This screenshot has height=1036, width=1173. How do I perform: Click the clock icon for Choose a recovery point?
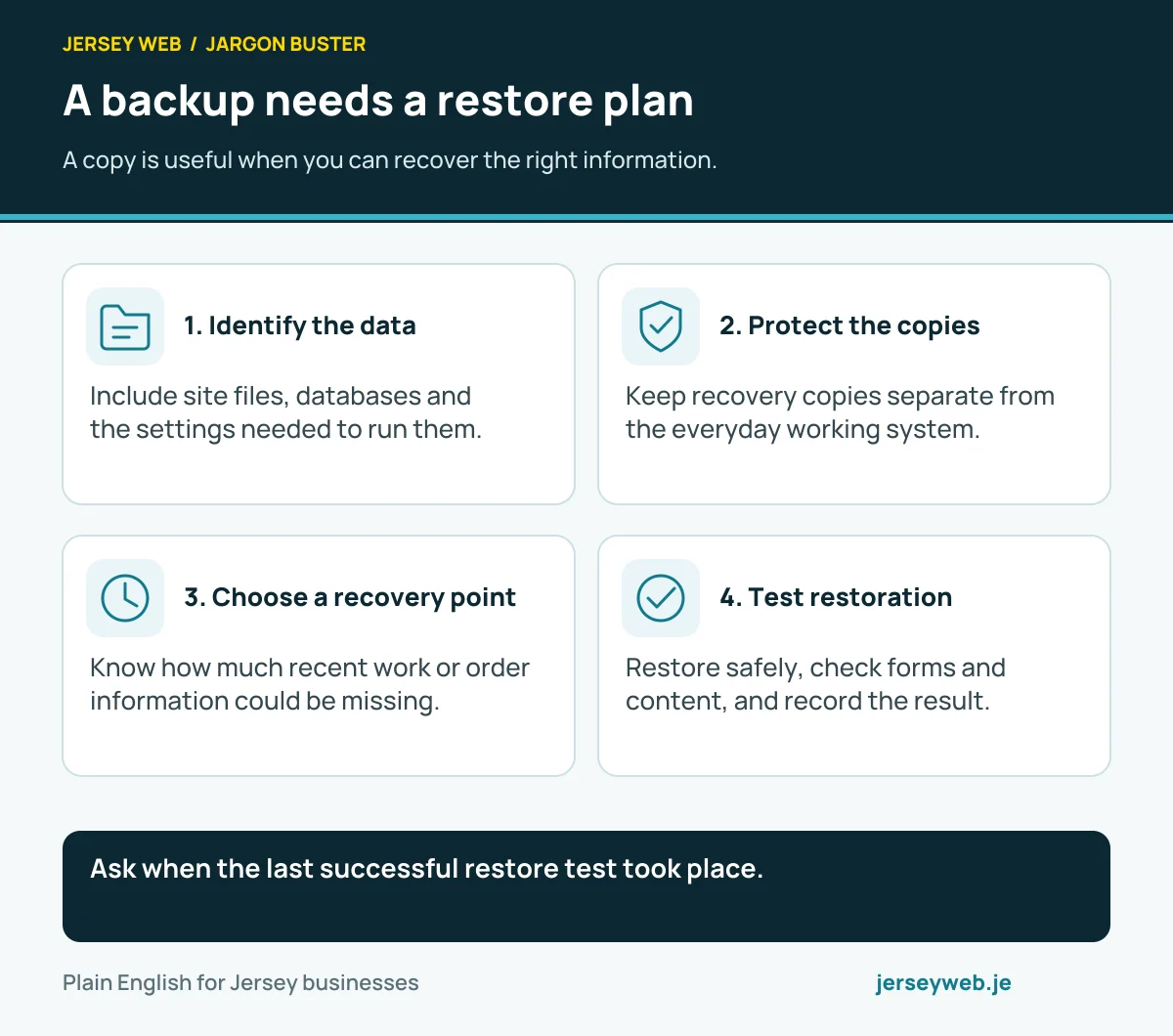point(125,598)
